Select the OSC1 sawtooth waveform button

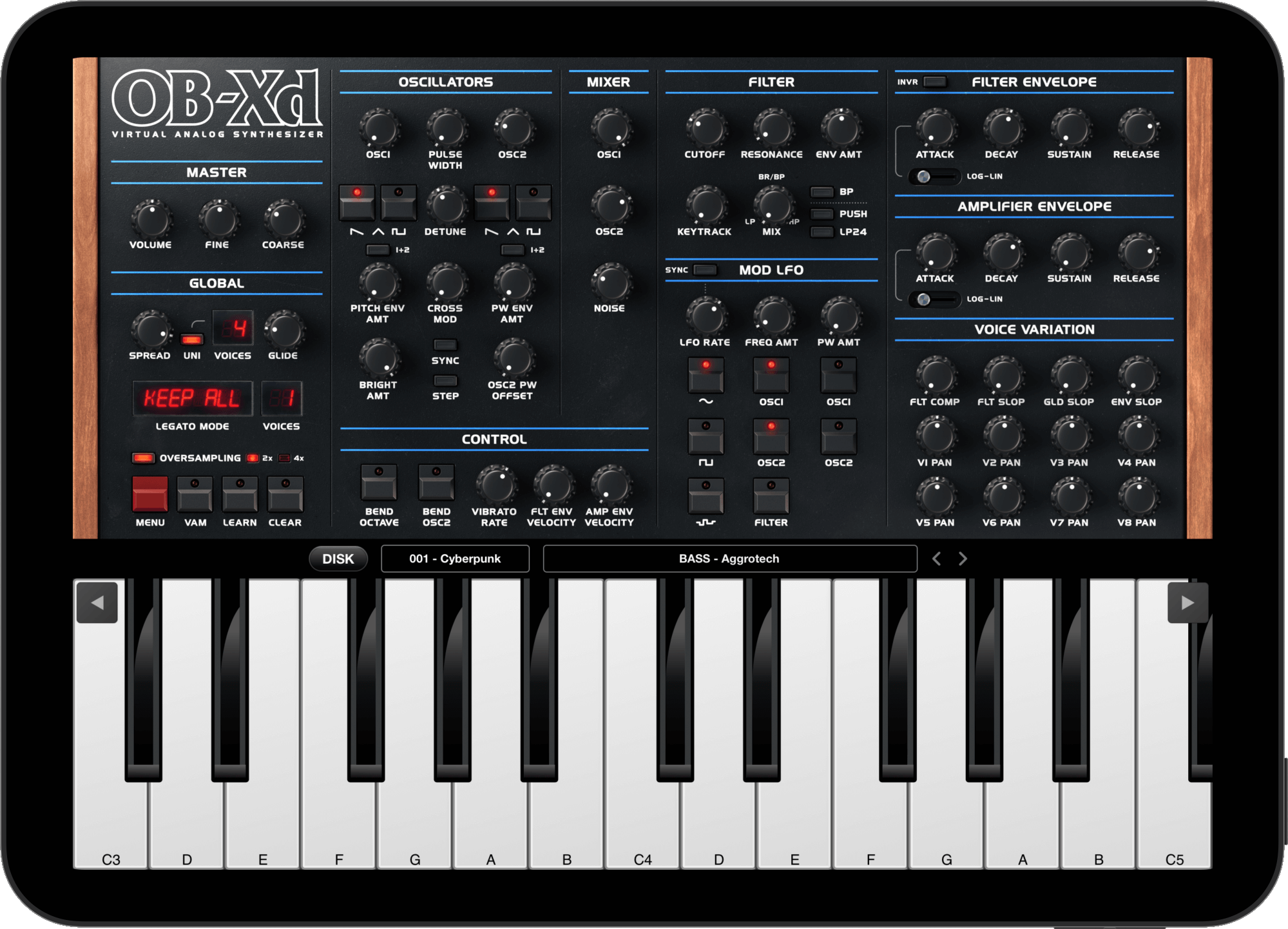(x=357, y=203)
